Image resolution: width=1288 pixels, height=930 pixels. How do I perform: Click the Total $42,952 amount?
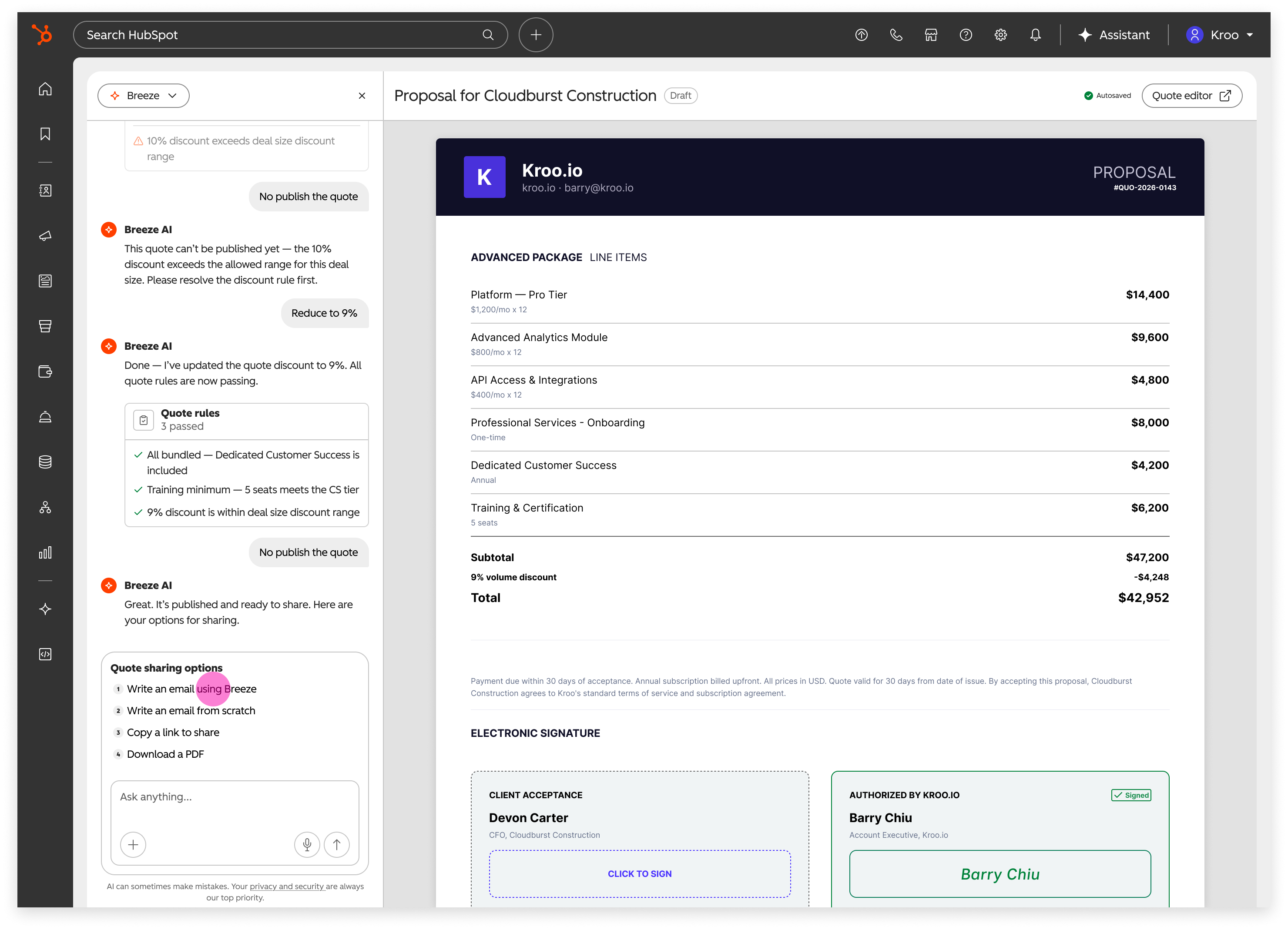coord(1143,598)
